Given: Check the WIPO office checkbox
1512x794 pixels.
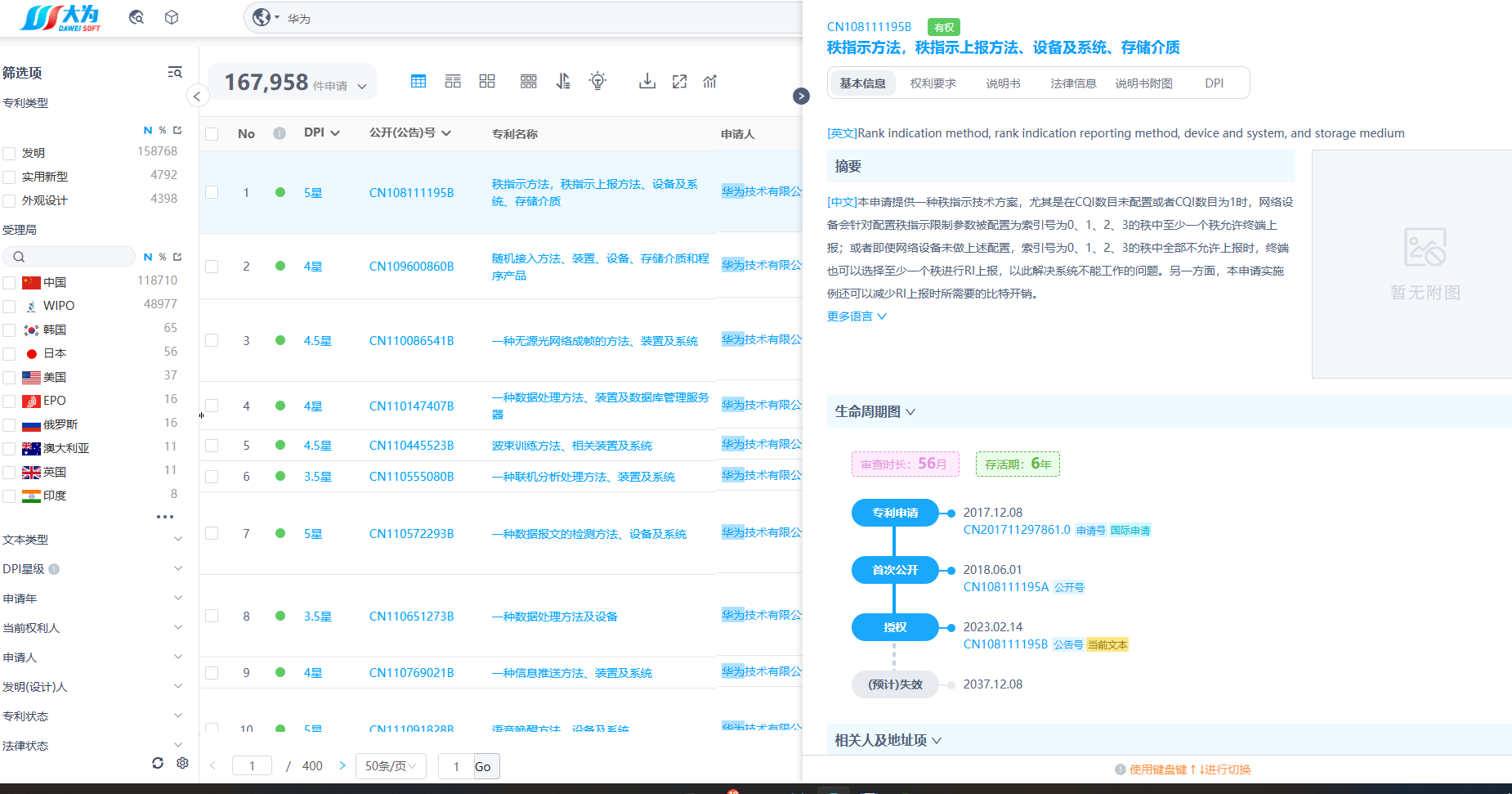Looking at the screenshot, I should 10,306.
